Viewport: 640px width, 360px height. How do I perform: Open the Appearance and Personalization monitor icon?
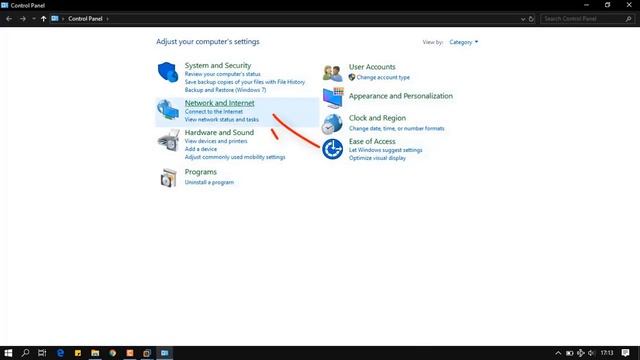click(x=333, y=98)
